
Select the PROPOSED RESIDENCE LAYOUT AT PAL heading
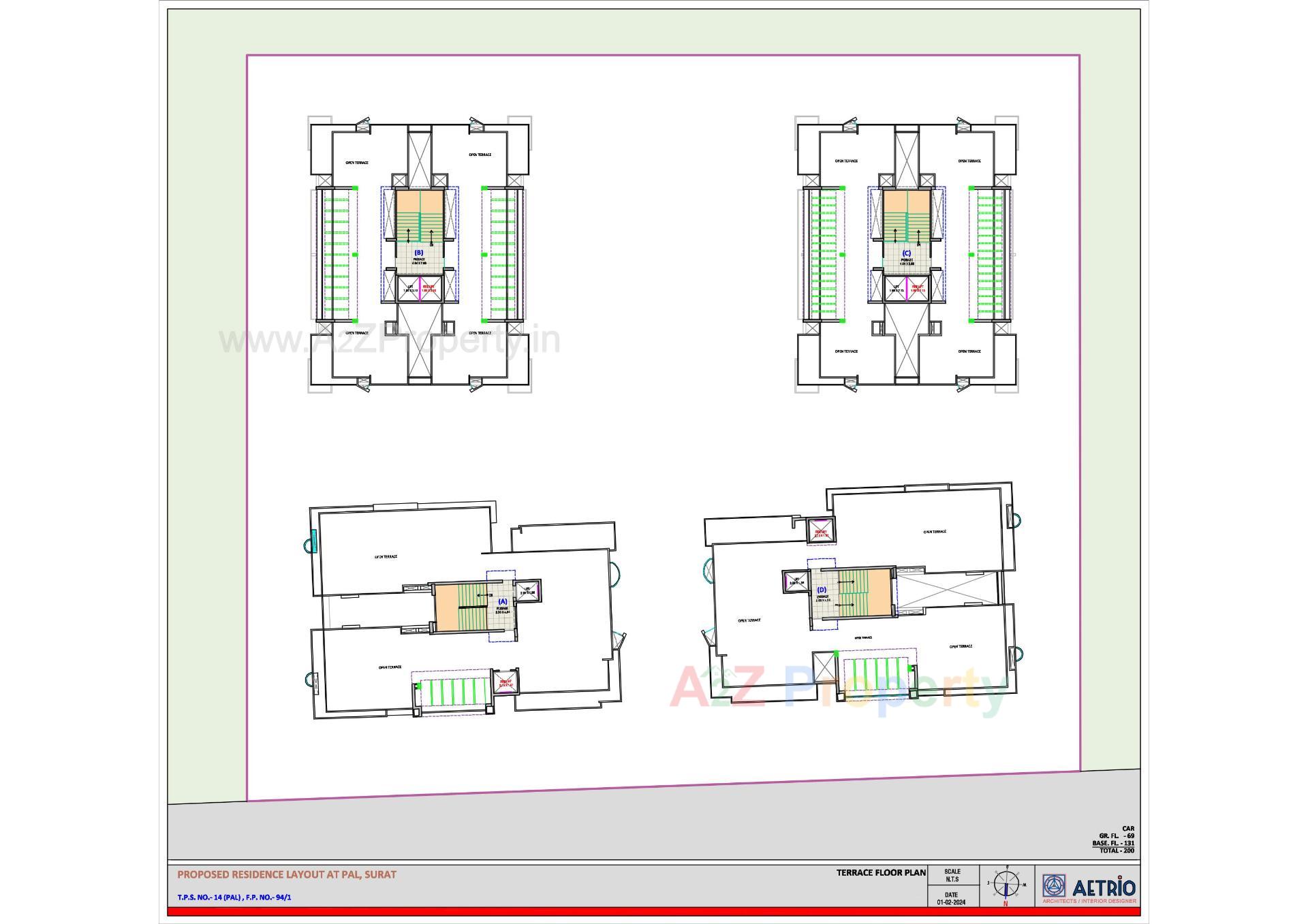click(286, 874)
